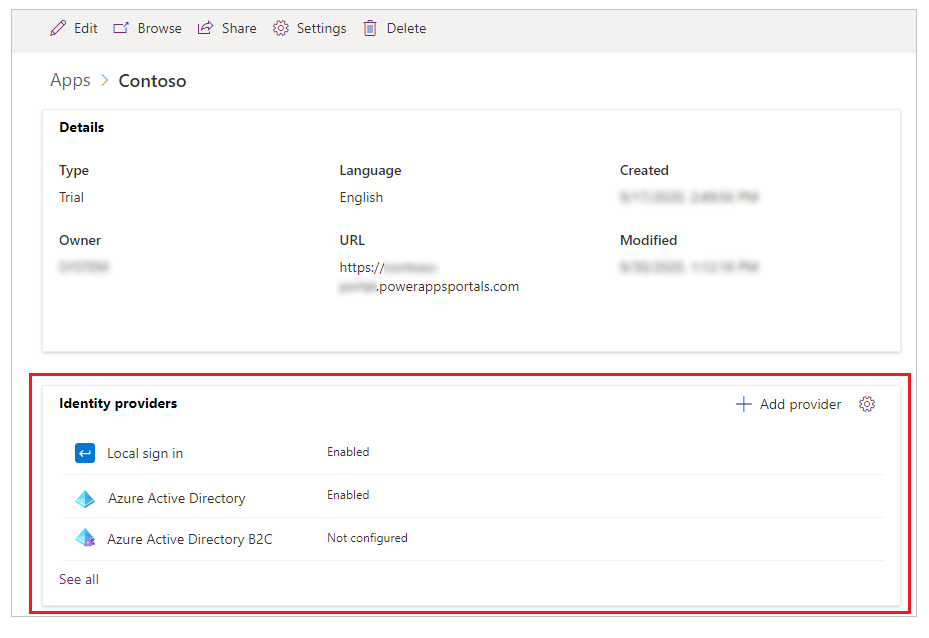The height and width of the screenshot is (638, 929).
Task: Click the Modified field label
Action: pos(648,241)
